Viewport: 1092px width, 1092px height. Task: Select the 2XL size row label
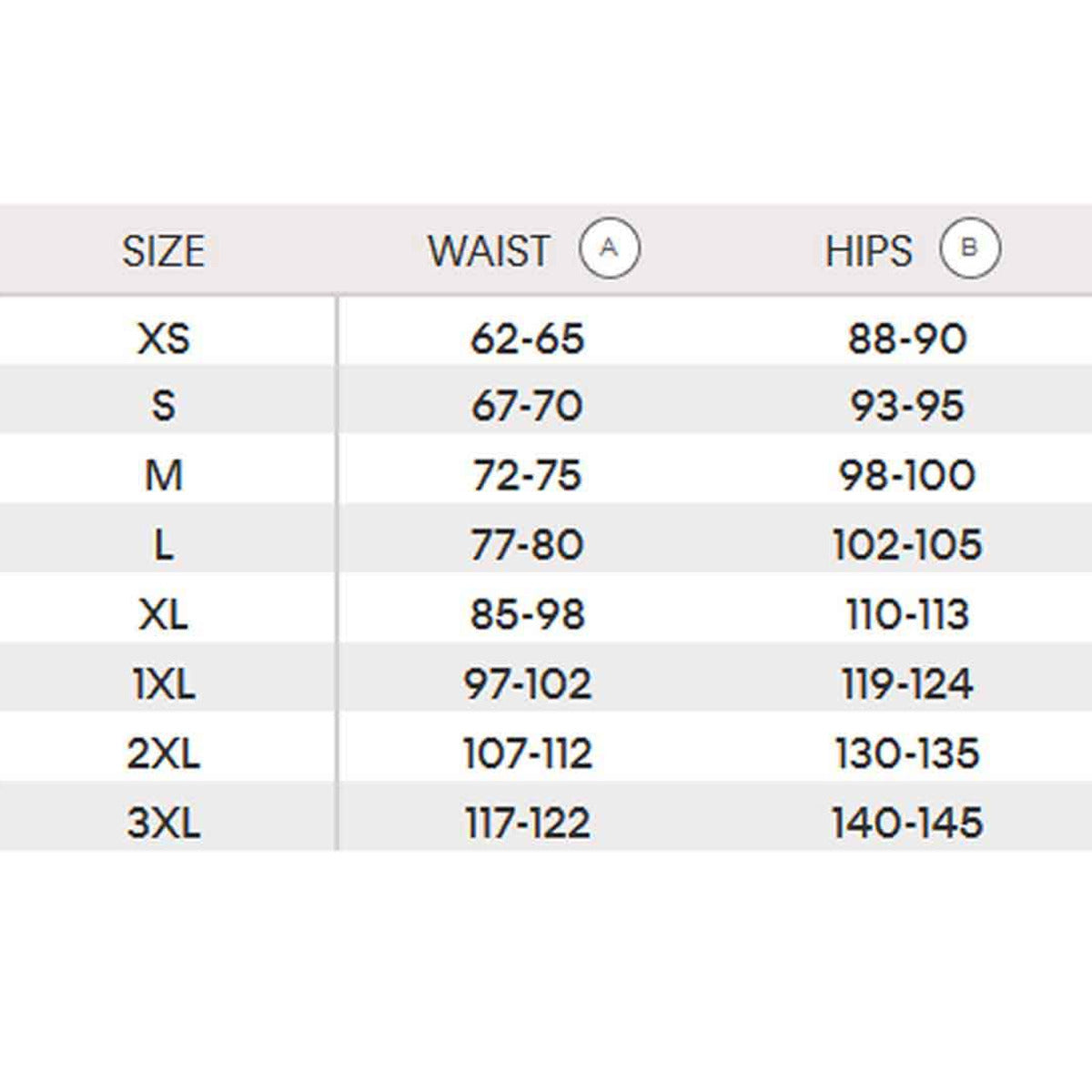[x=164, y=753]
